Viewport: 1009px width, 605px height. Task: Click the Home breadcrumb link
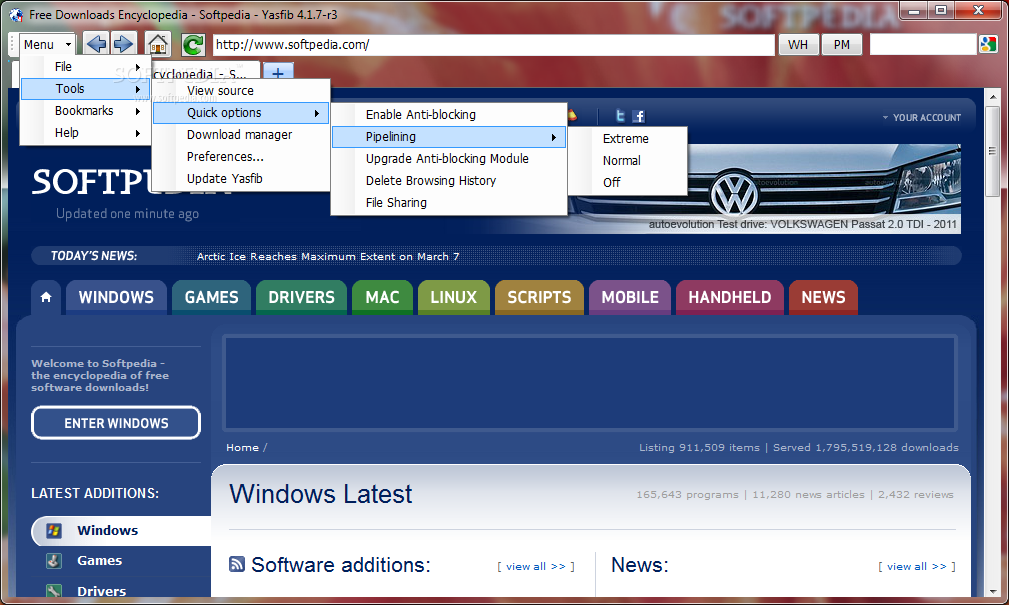pos(243,447)
